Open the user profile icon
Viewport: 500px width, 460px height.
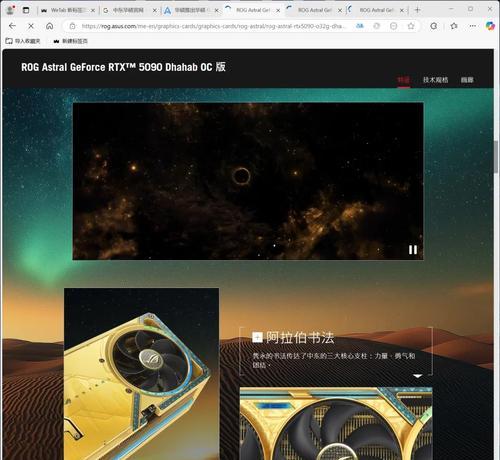click(10, 10)
